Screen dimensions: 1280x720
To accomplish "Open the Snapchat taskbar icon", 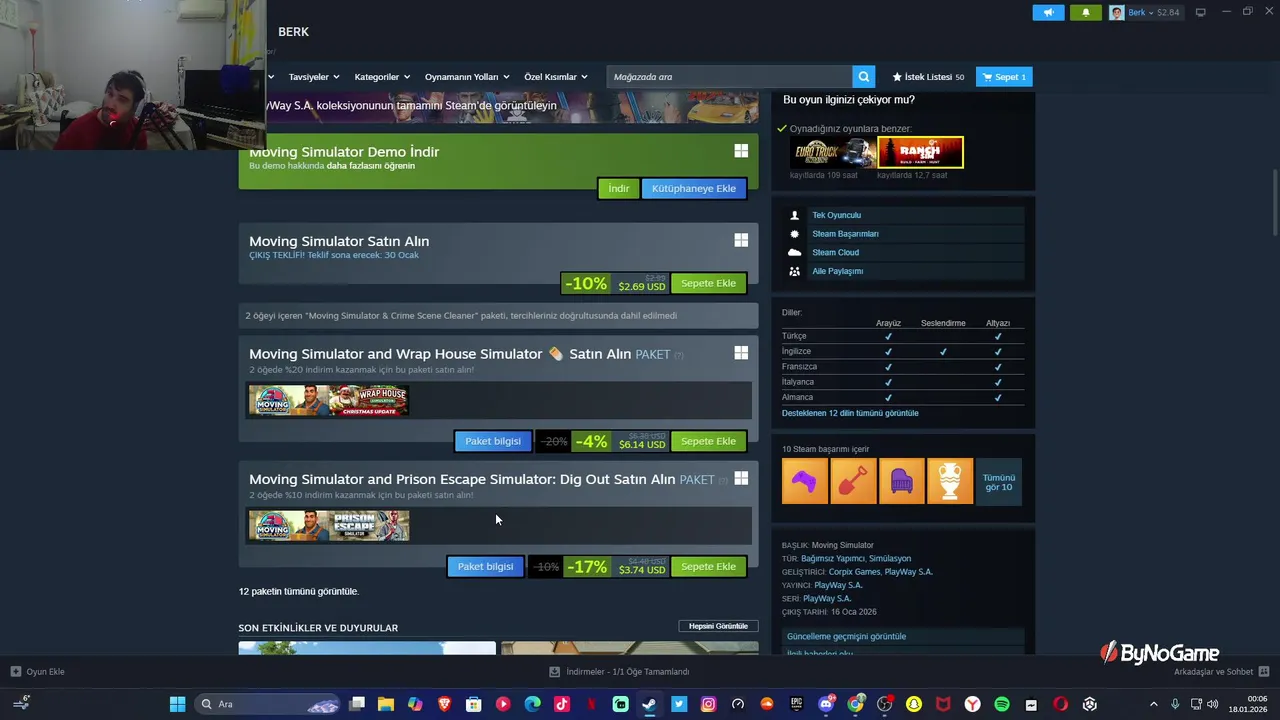I will (x=913, y=704).
